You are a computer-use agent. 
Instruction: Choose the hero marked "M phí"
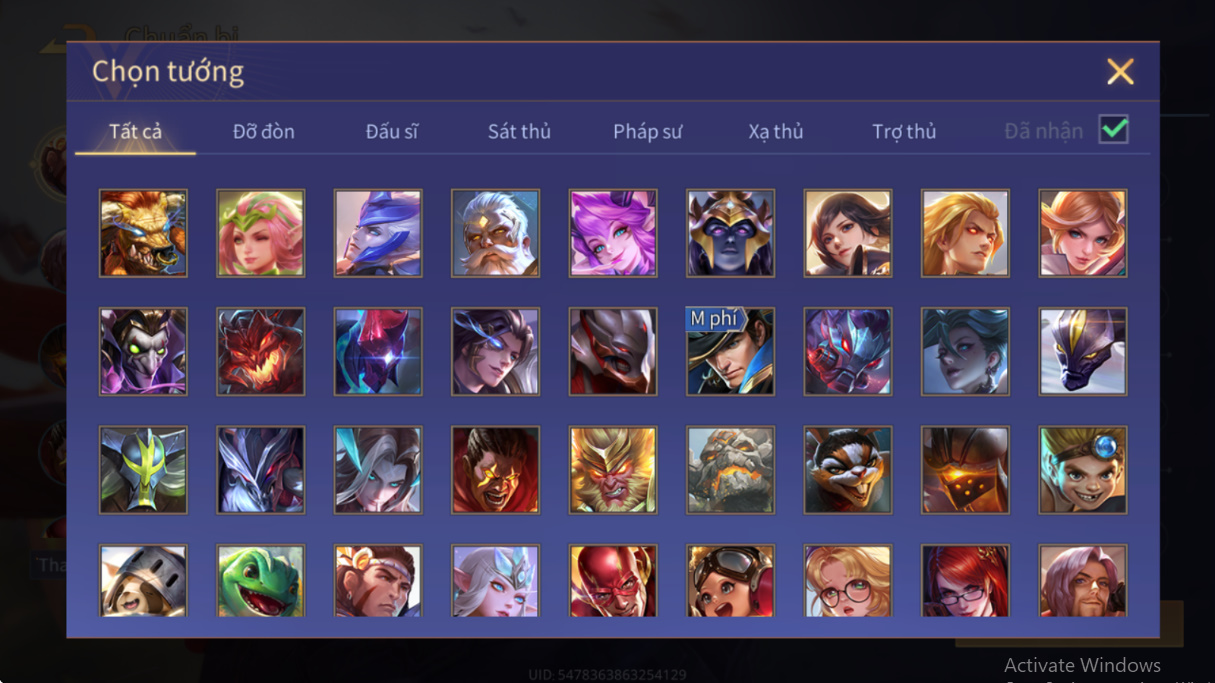(x=730, y=351)
